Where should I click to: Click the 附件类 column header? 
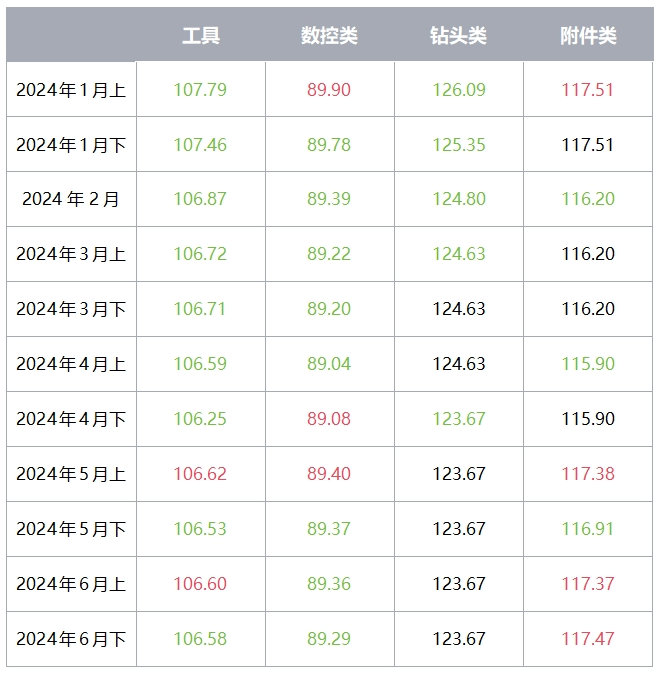pyautogui.click(x=588, y=36)
